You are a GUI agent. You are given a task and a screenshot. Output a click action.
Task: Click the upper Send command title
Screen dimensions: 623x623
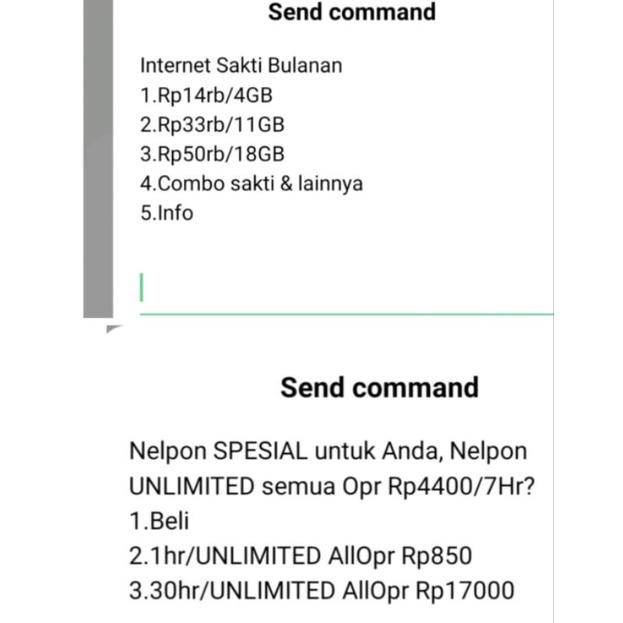point(351,13)
